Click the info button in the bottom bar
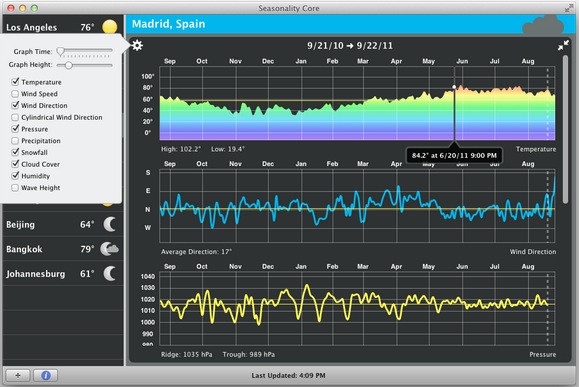The width and height of the screenshot is (579, 387). coord(46,376)
